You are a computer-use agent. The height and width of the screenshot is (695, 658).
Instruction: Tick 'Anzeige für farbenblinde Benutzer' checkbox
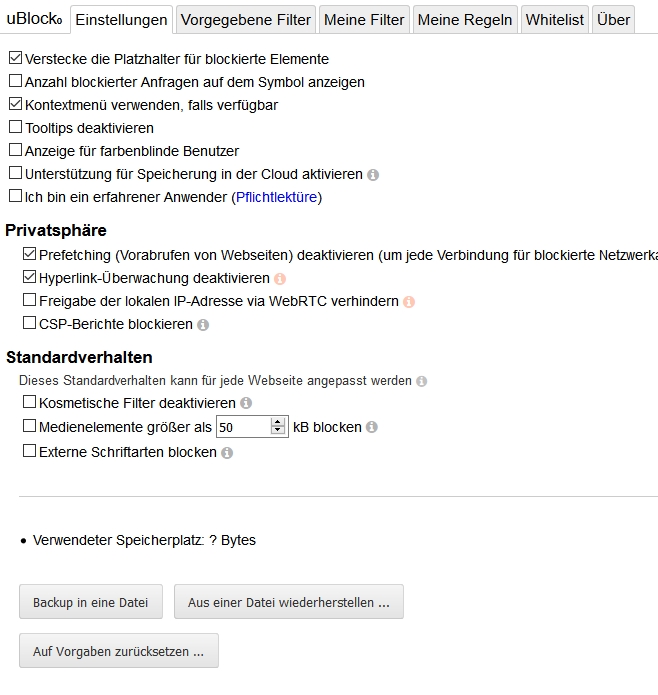(x=15, y=151)
